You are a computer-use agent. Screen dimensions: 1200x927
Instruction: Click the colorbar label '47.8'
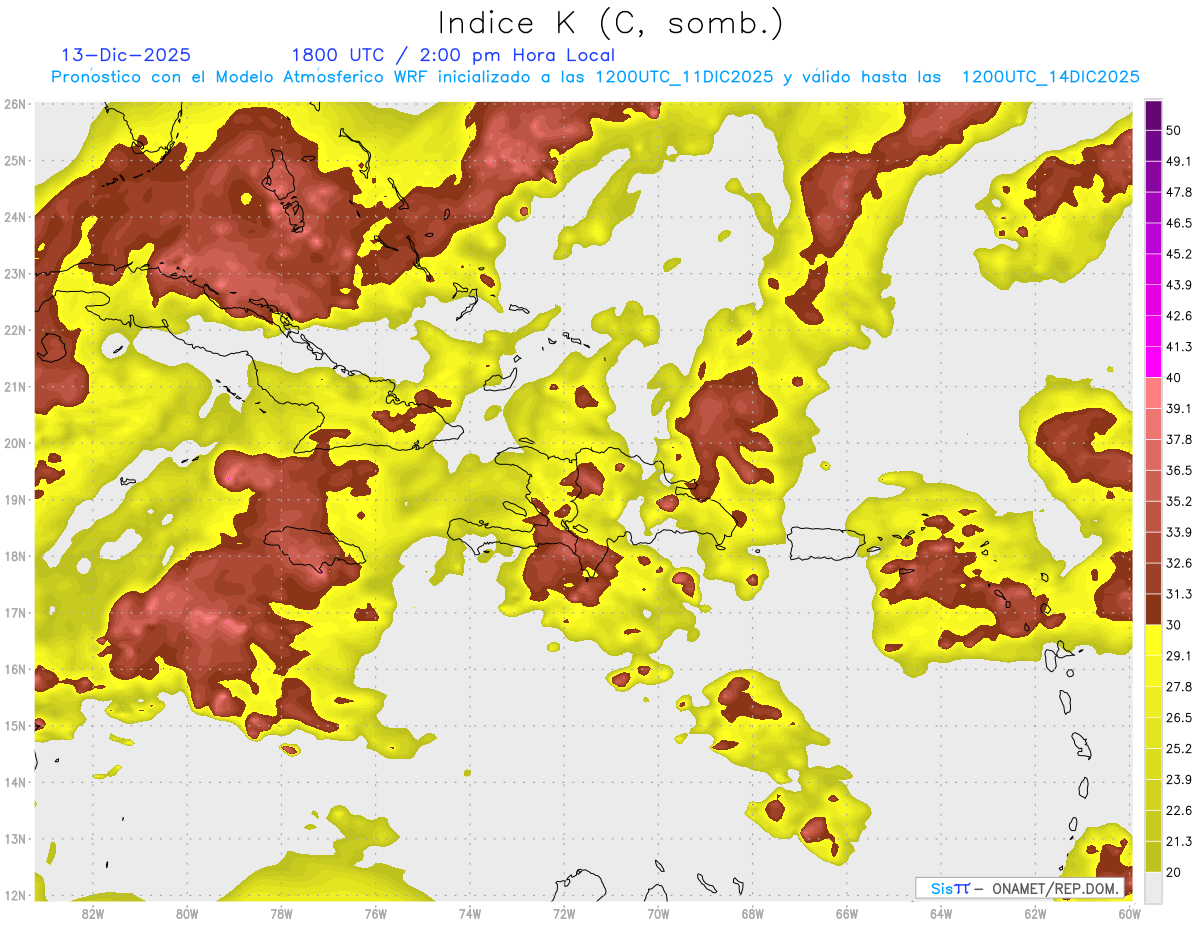pyautogui.click(x=1179, y=192)
